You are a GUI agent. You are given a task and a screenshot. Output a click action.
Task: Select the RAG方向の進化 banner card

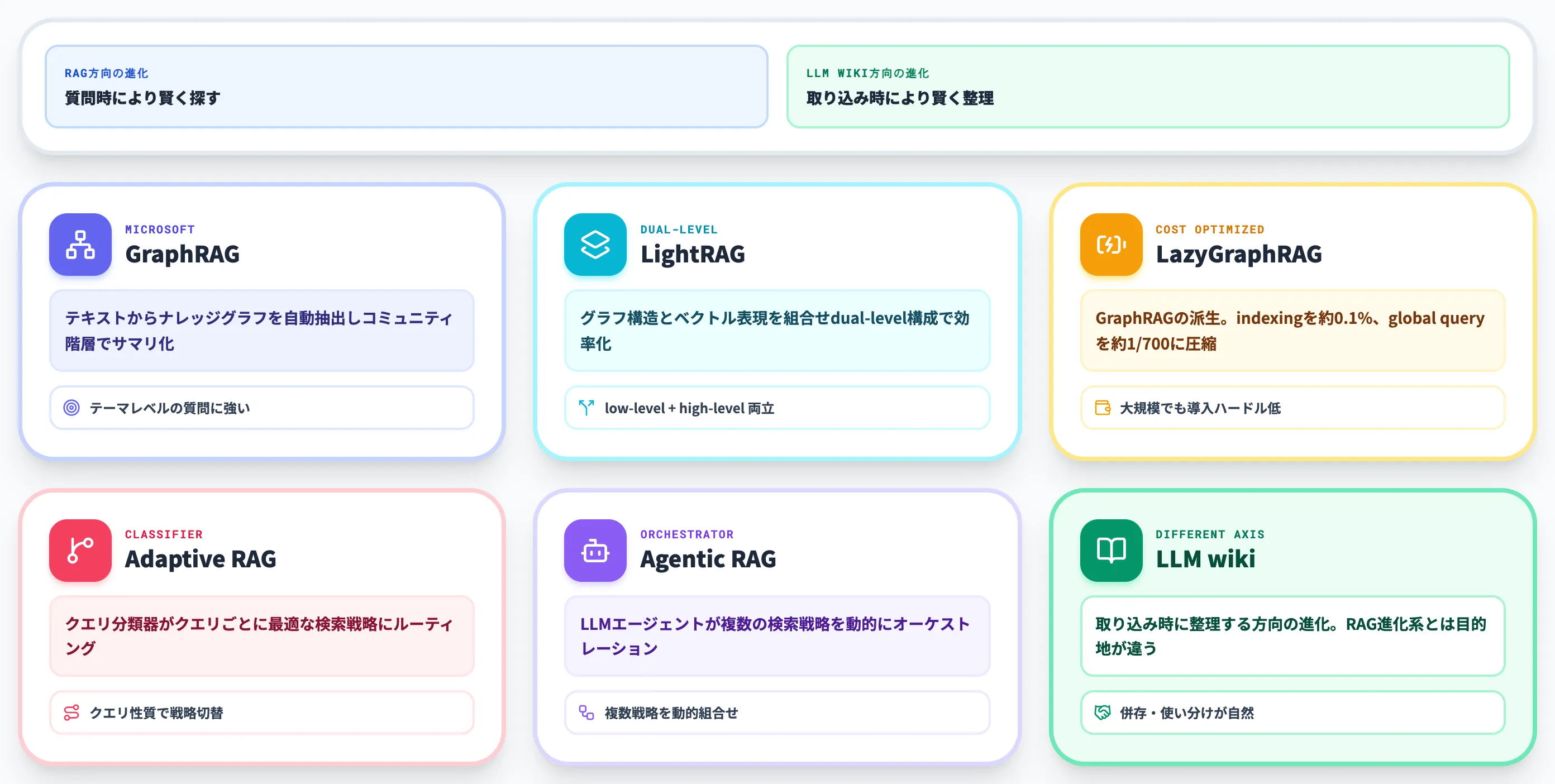[406, 87]
